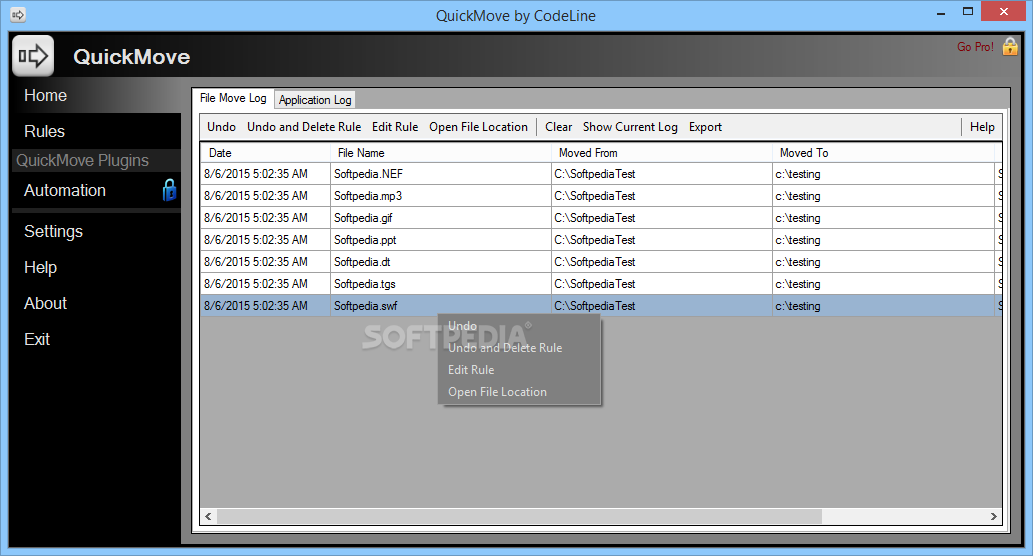Click the QuickMove arrow logo icon
This screenshot has width=1033, height=556.
(33, 56)
